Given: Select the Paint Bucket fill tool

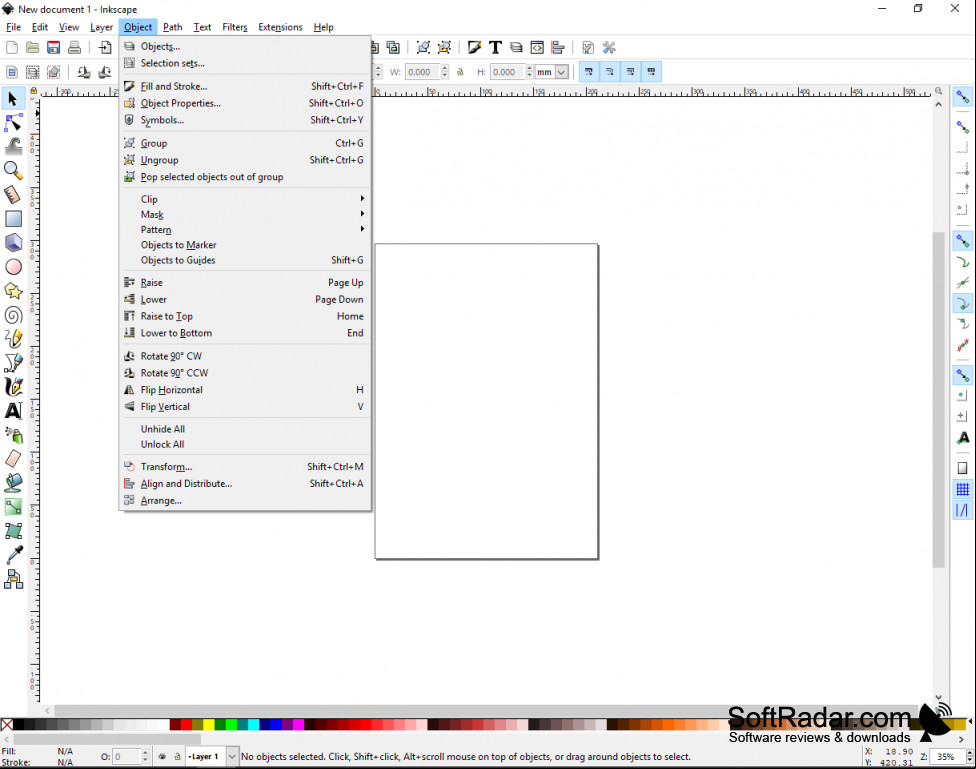Looking at the screenshot, I should click(13, 483).
